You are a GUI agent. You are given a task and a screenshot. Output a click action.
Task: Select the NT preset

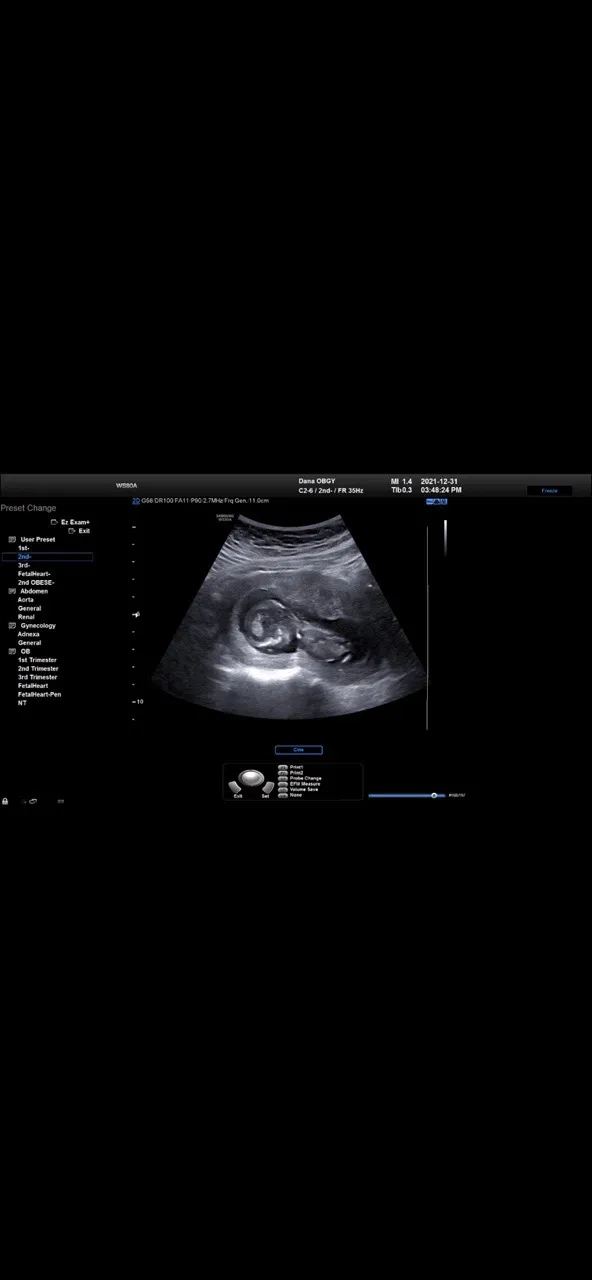coord(22,703)
